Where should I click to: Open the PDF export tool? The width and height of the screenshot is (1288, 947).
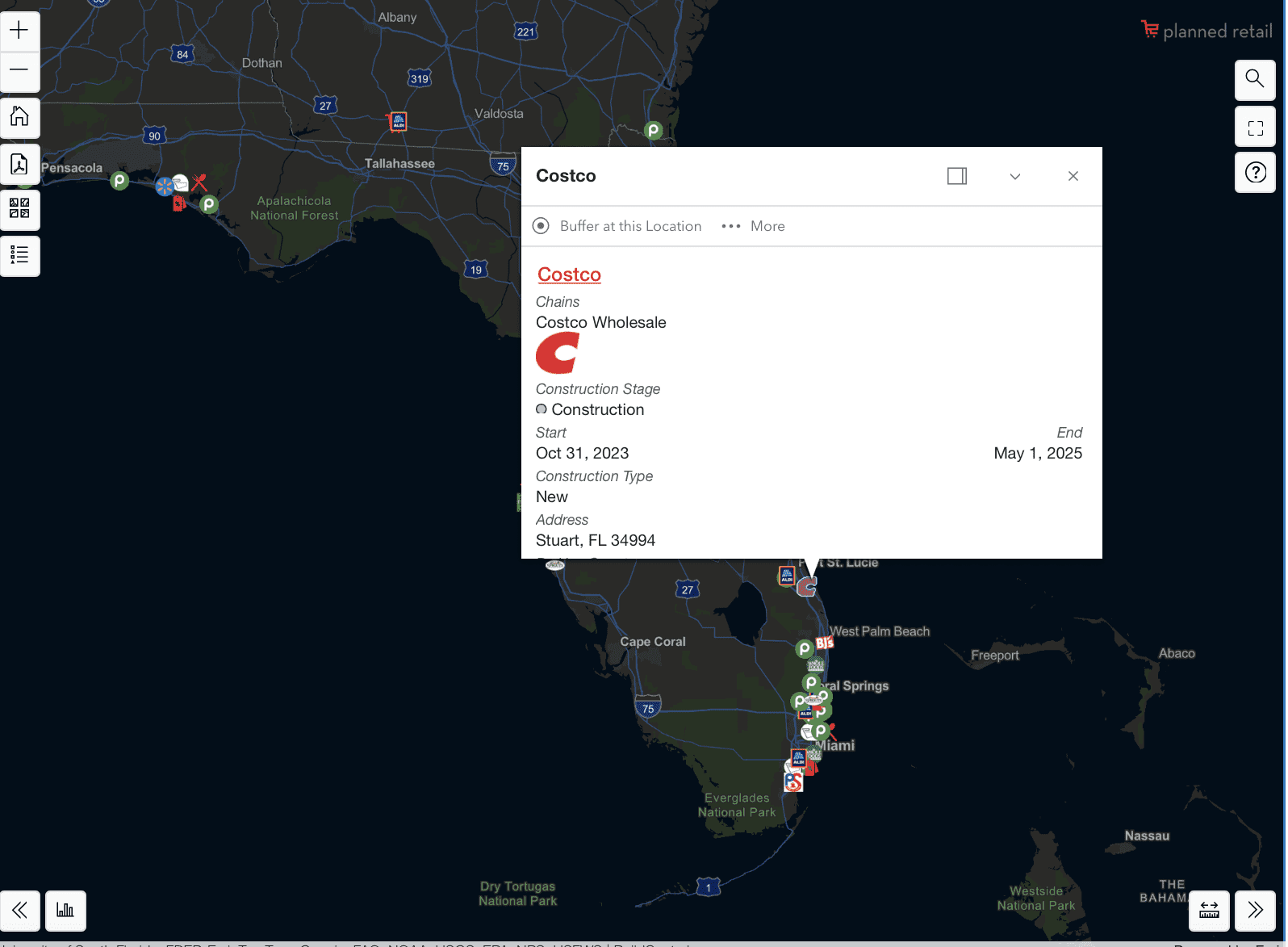pyautogui.click(x=19, y=164)
